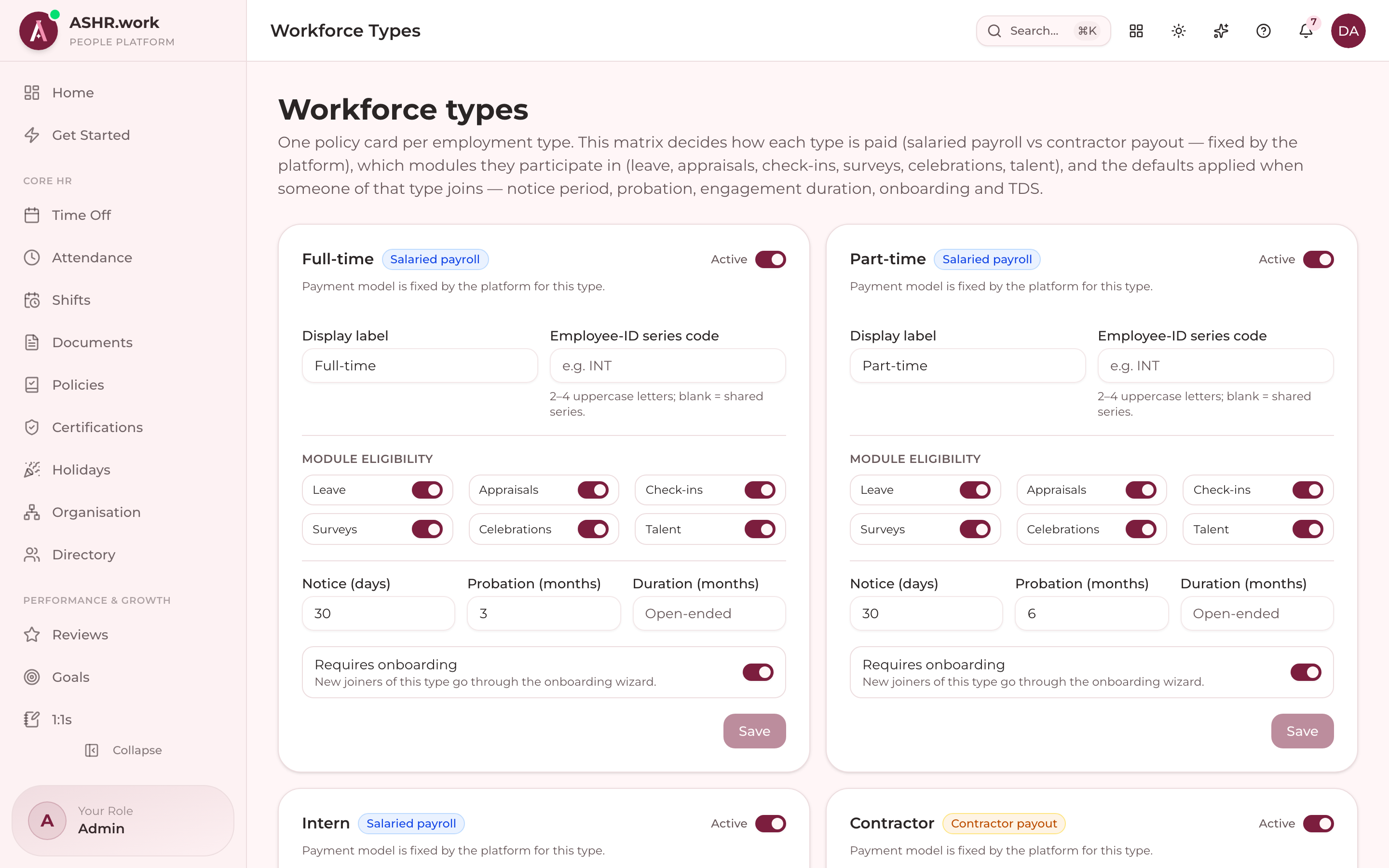Open Policies in the sidebar
Image resolution: width=1389 pixels, height=868 pixels.
click(123, 385)
